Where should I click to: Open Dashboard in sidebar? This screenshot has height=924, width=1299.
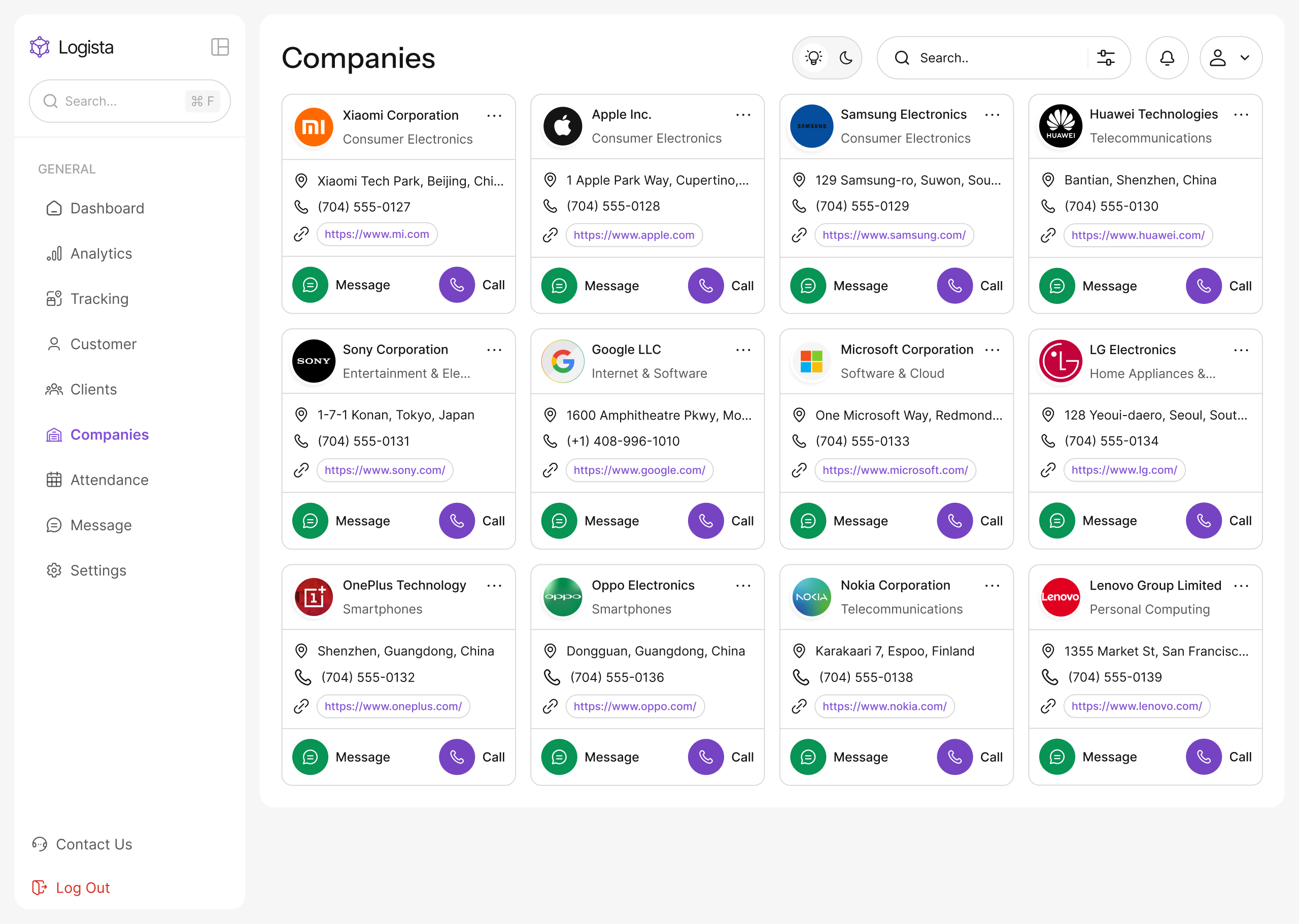point(94,208)
